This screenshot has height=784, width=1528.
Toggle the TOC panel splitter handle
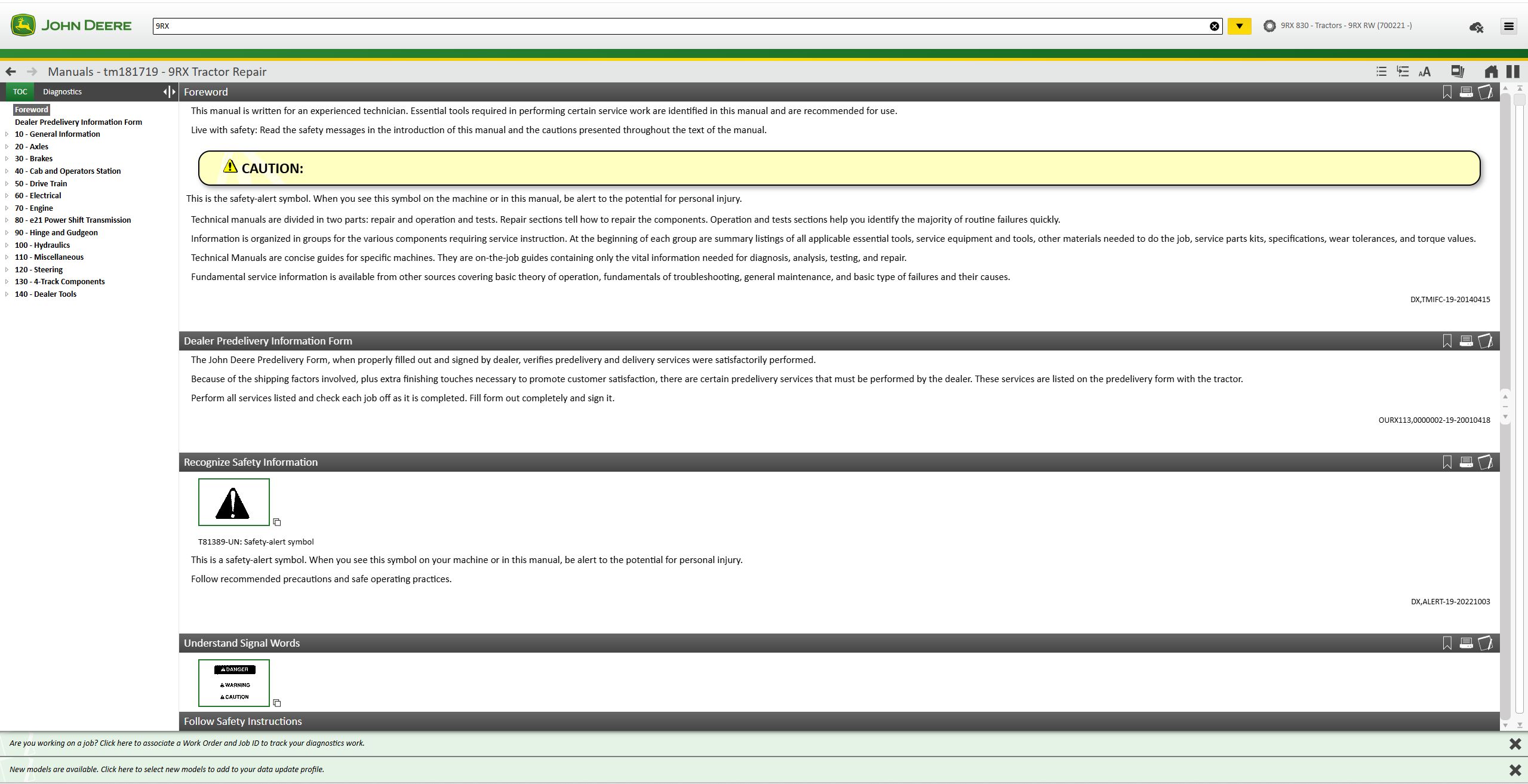170,91
